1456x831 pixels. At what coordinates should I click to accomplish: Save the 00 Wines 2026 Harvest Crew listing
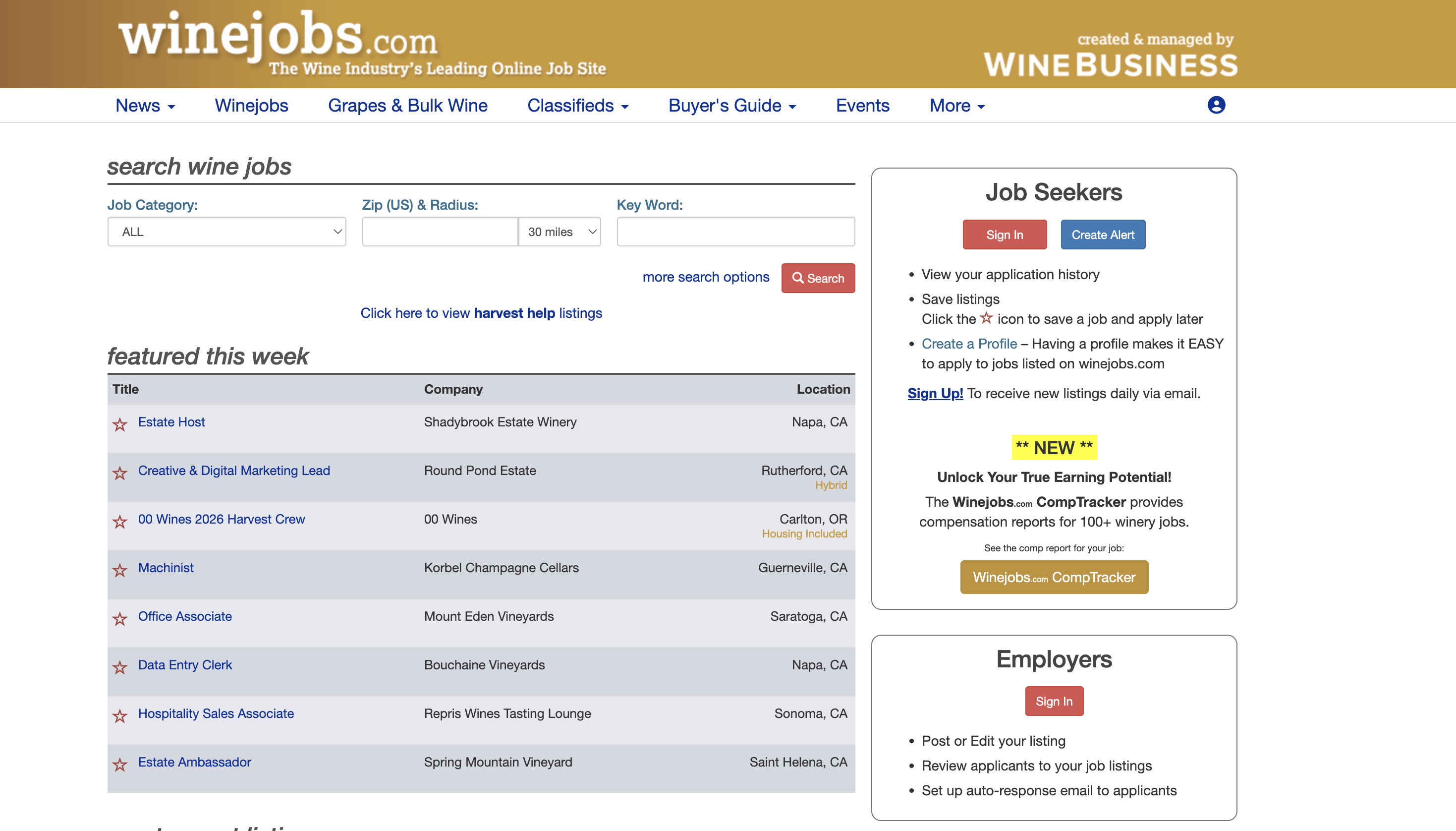(120, 521)
